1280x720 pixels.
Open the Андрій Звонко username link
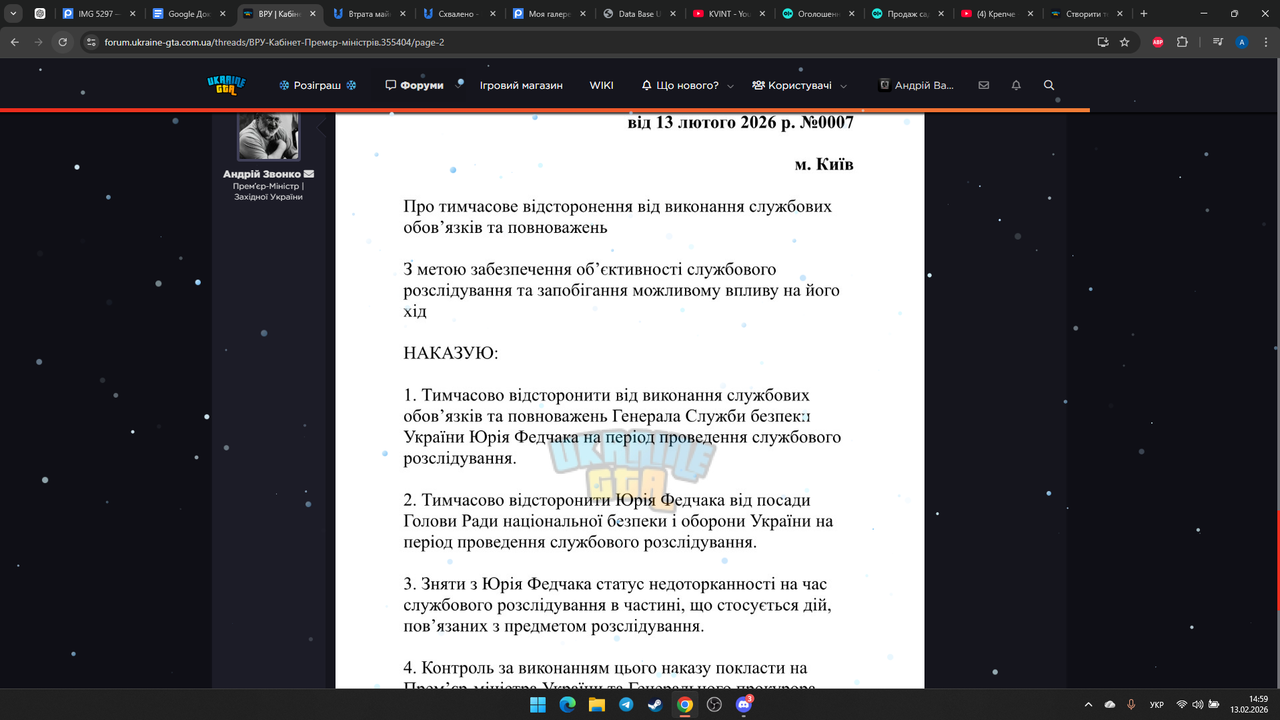tap(262, 174)
